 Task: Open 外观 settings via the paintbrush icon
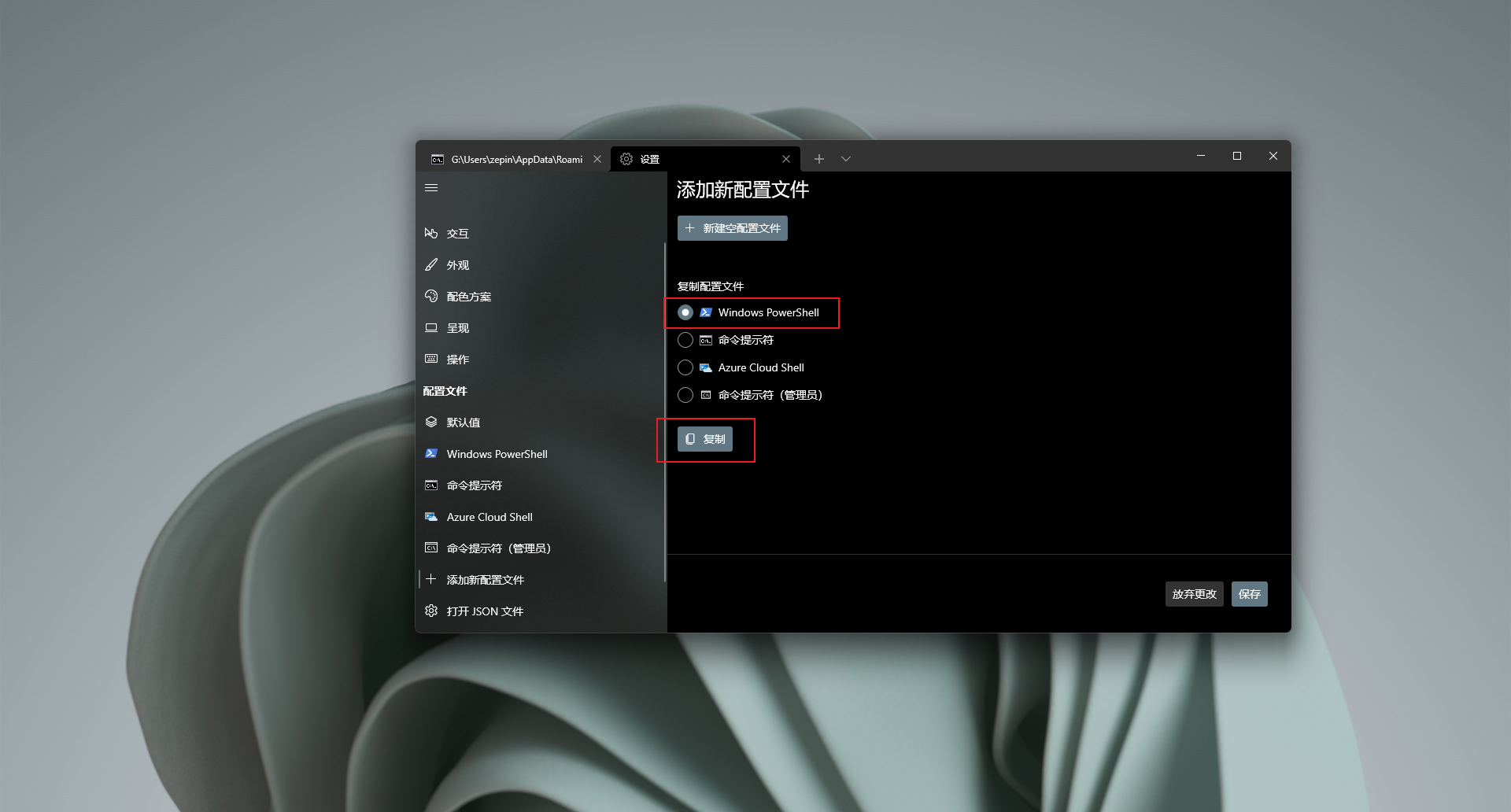click(431, 264)
